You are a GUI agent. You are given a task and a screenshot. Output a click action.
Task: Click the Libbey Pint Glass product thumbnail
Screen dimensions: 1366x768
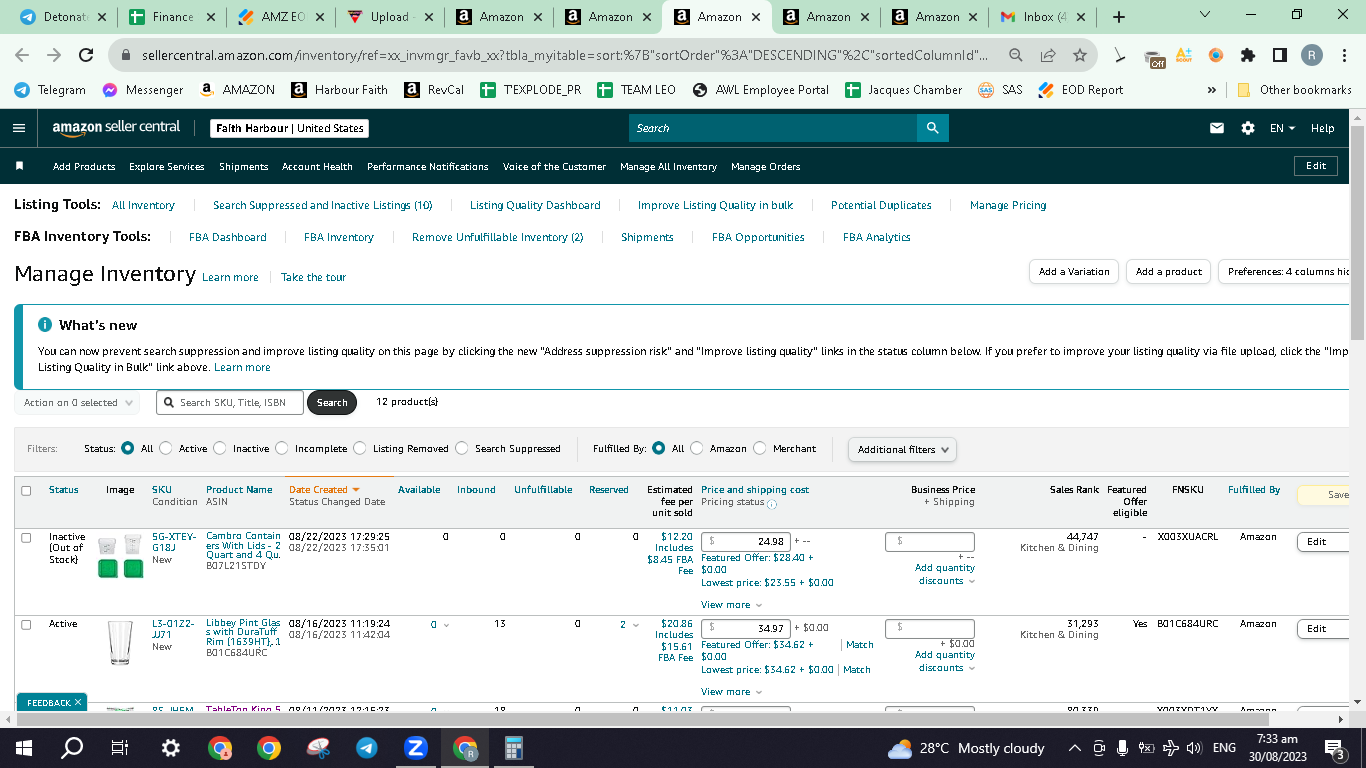(120, 643)
